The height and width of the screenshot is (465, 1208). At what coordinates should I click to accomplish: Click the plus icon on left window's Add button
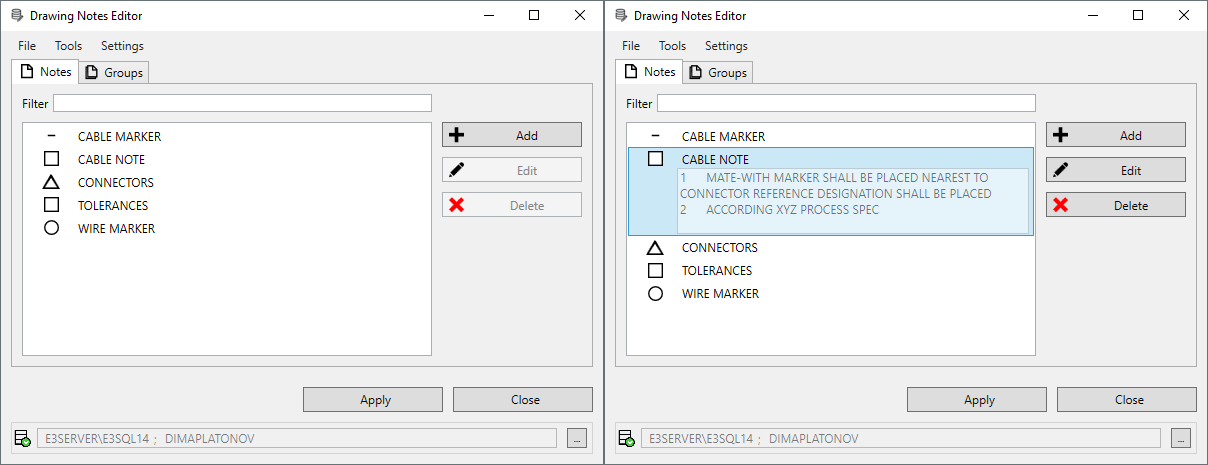457,135
